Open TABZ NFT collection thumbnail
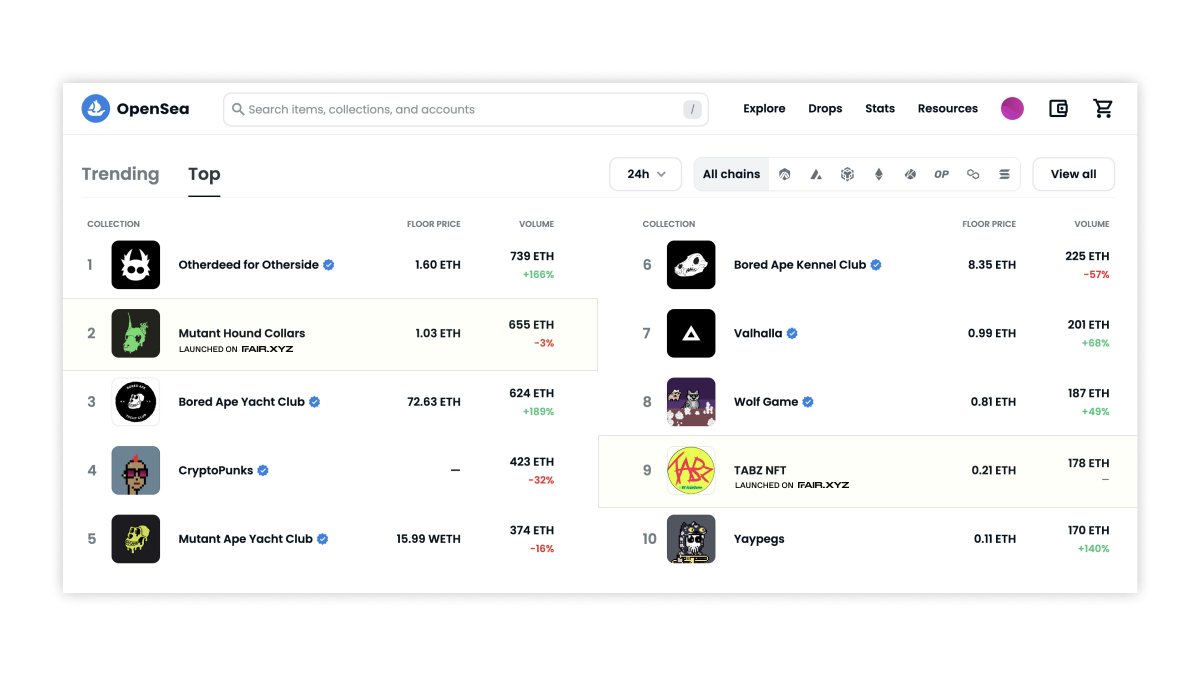 (691, 470)
